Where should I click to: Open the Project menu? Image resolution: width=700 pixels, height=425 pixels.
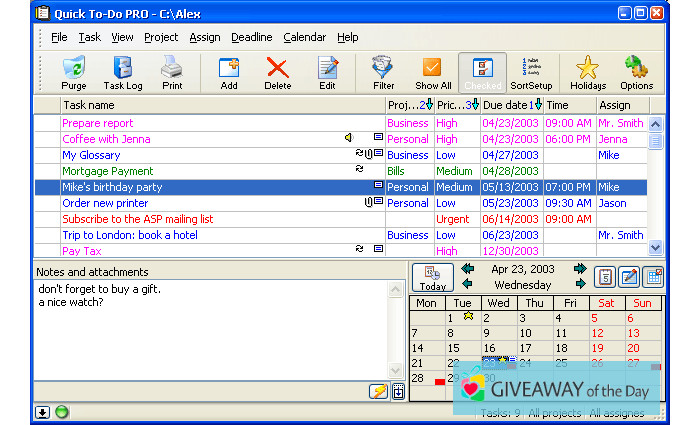tap(161, 37)
